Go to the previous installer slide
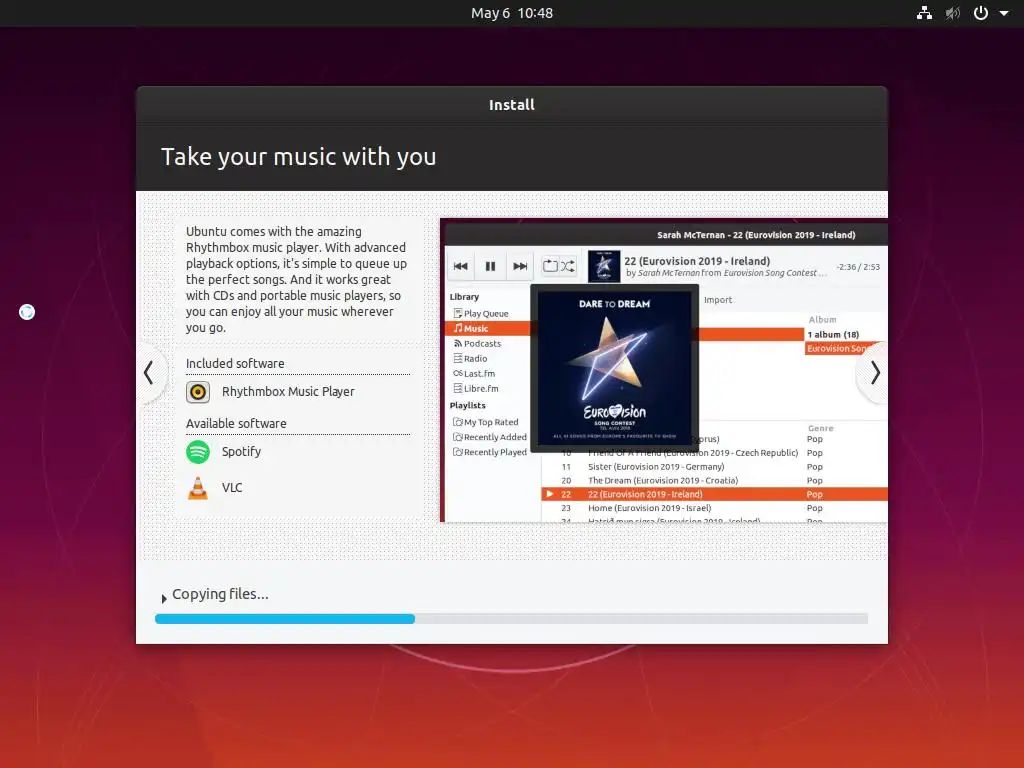This screenshot has height=768, width=1024. [x=149, y=373]
